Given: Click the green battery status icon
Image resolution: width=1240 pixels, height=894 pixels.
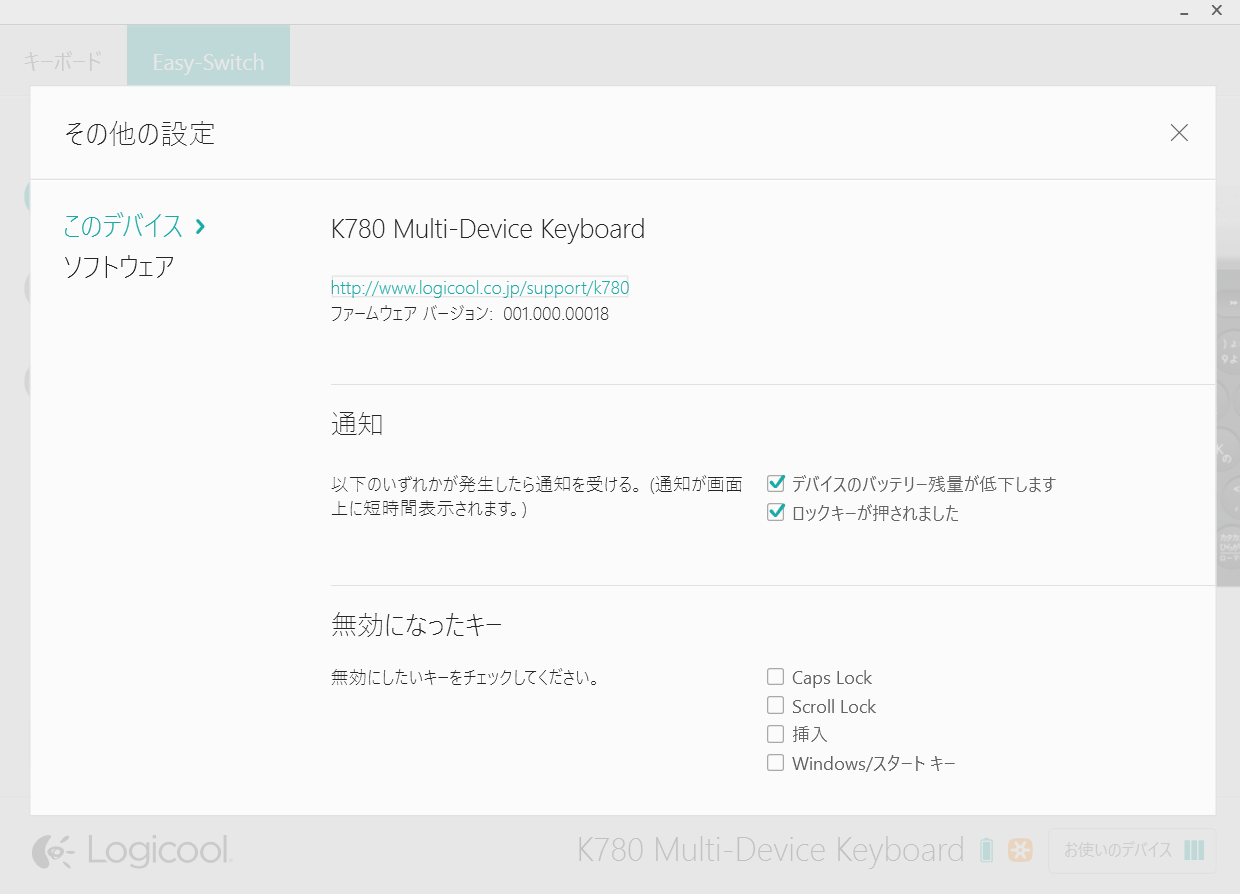Looking at the screenshot, I should (x=987, y=850).
